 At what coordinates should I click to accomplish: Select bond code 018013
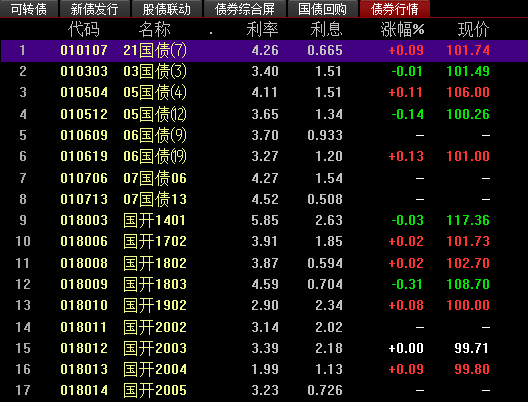coord(84,369)
